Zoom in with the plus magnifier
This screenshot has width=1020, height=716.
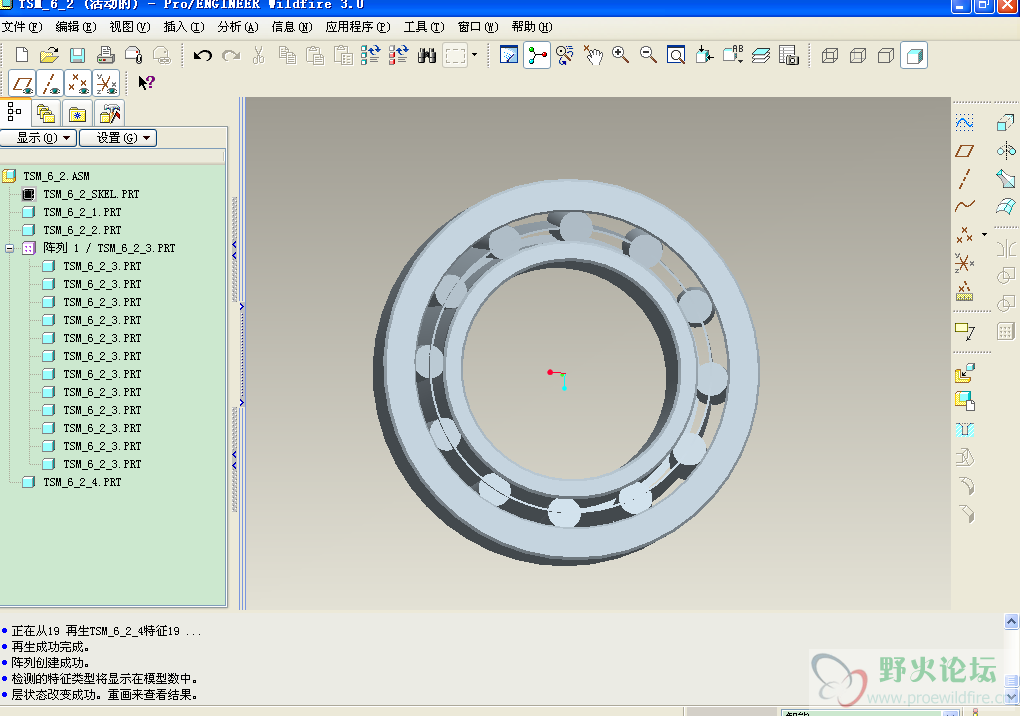click(621, 55)
